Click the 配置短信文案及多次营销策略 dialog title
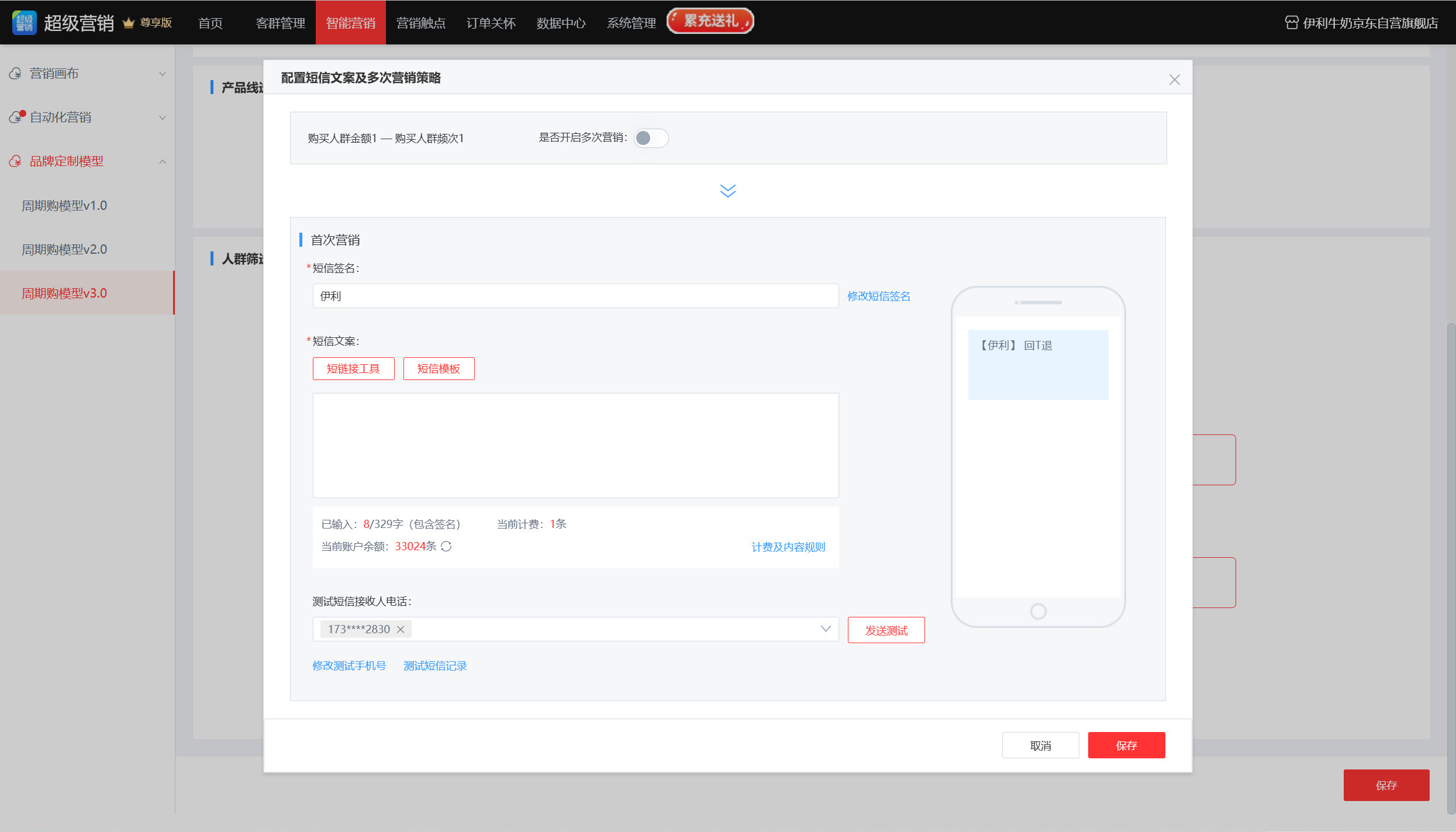This screenshot has width=1456, height=832. [x=361, y=78]
